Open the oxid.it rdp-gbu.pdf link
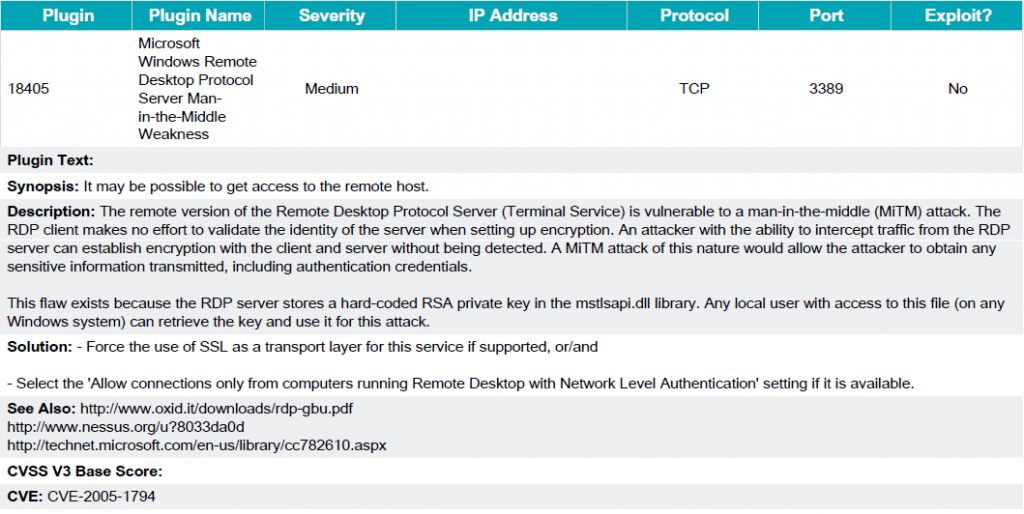This screenshot has height=514, width=1024. (x=217, y=409)
